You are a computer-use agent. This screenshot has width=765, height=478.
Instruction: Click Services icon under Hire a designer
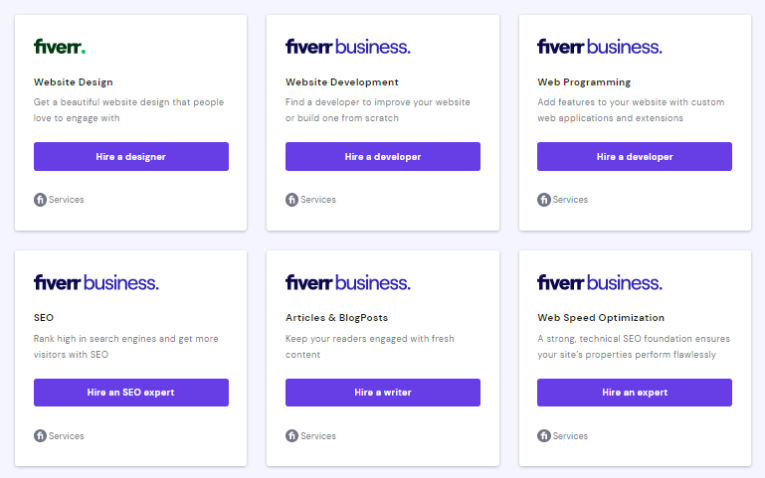click(x=40, y=200)
